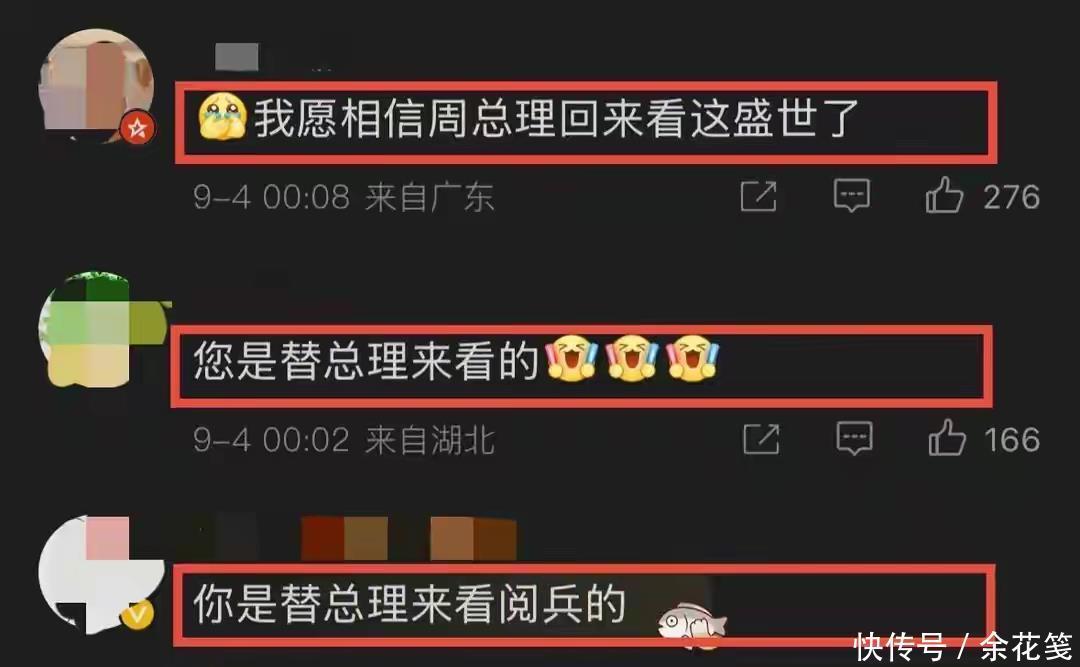Tap the comment 你是替总理来看阅兵的
The width and height of the screenshot is (1080, 667).
coord(409,604)
